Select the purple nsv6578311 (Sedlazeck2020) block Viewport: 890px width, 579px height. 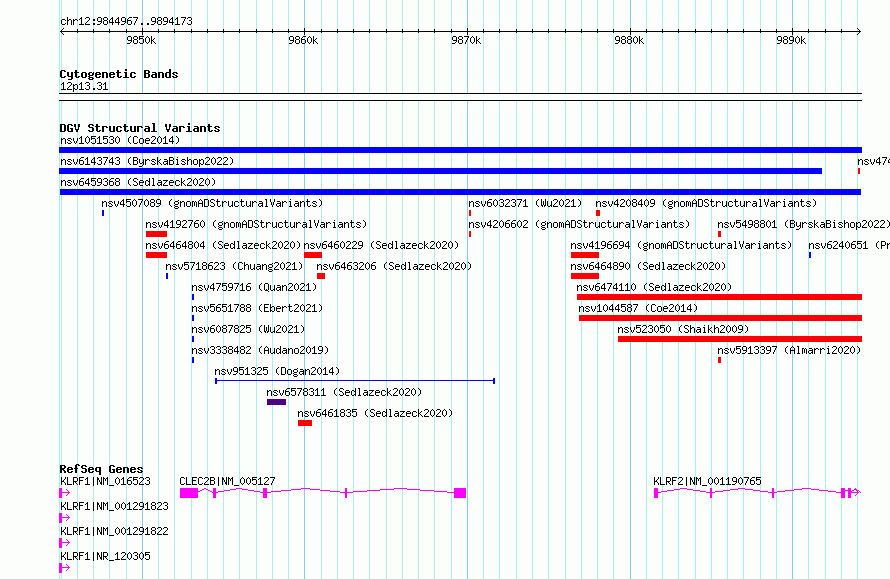tap(276, 402)
